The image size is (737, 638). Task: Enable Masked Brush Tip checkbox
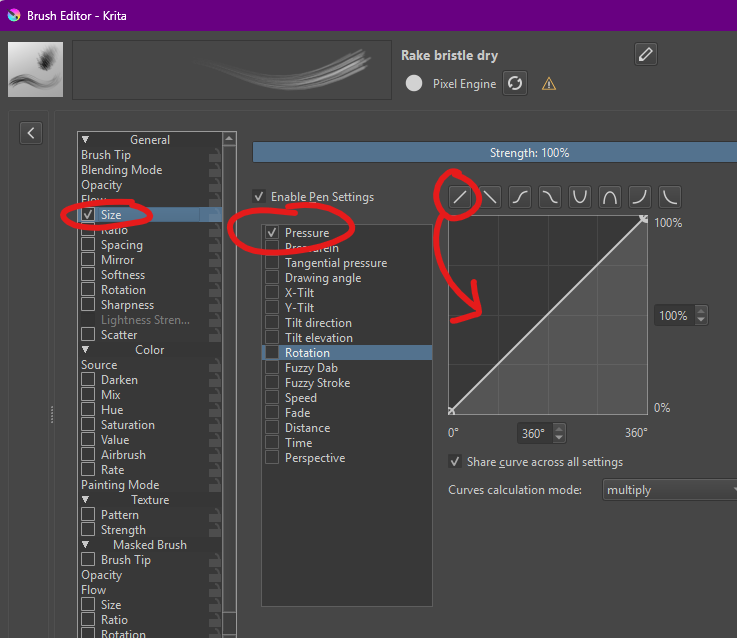point(88,559)
